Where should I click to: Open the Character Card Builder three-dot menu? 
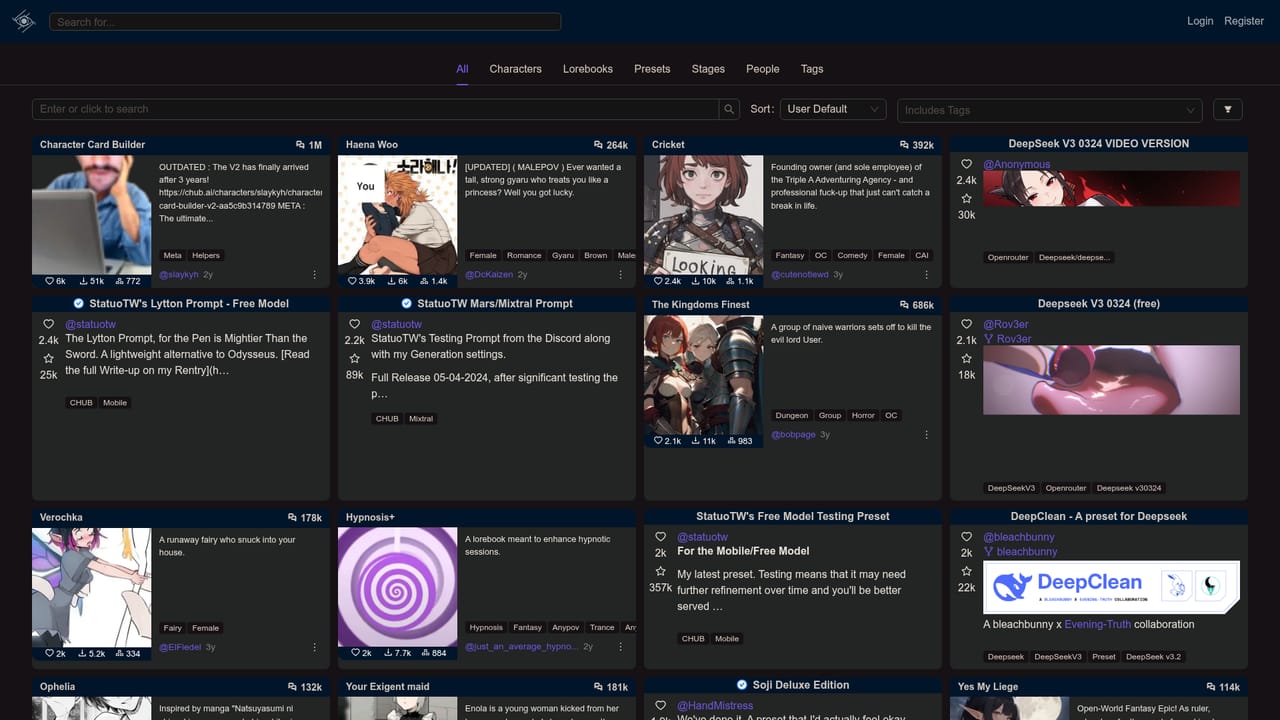(x=314, y=274)
